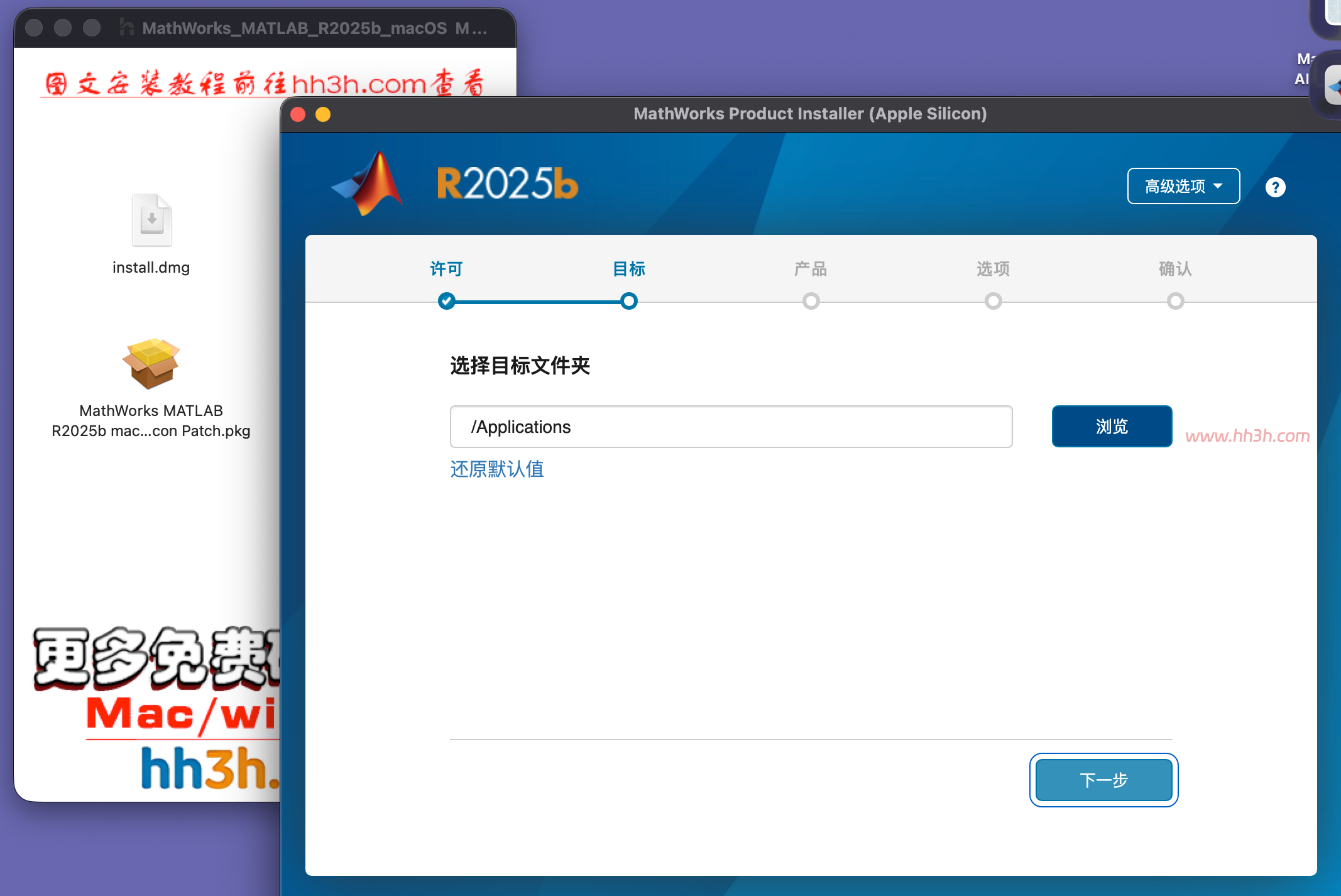Click the completed 许可 step marker
Screen dimensions: 1341x896
coord(447,301)
